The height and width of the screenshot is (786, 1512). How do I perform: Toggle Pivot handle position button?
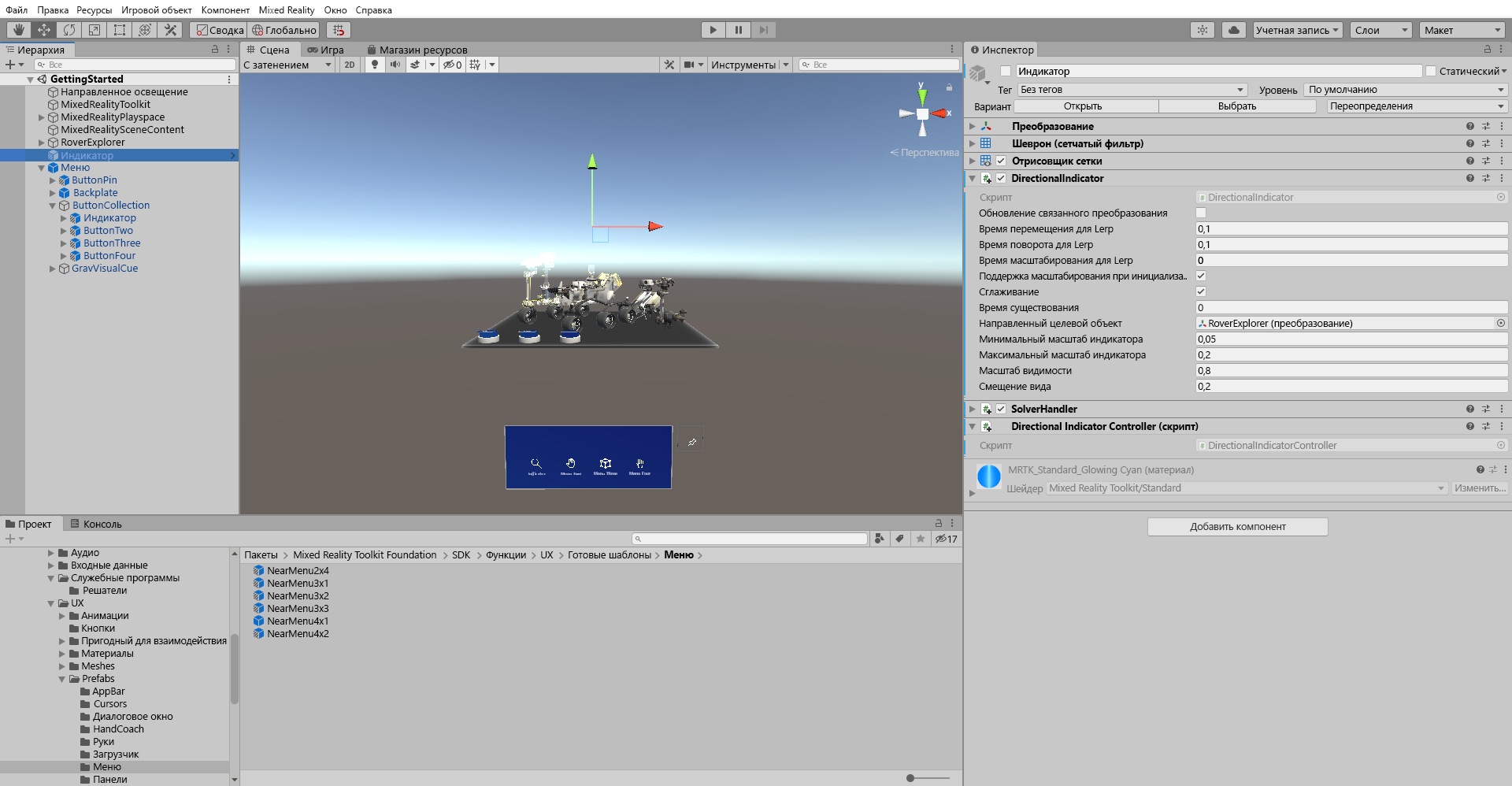[220, 30]
